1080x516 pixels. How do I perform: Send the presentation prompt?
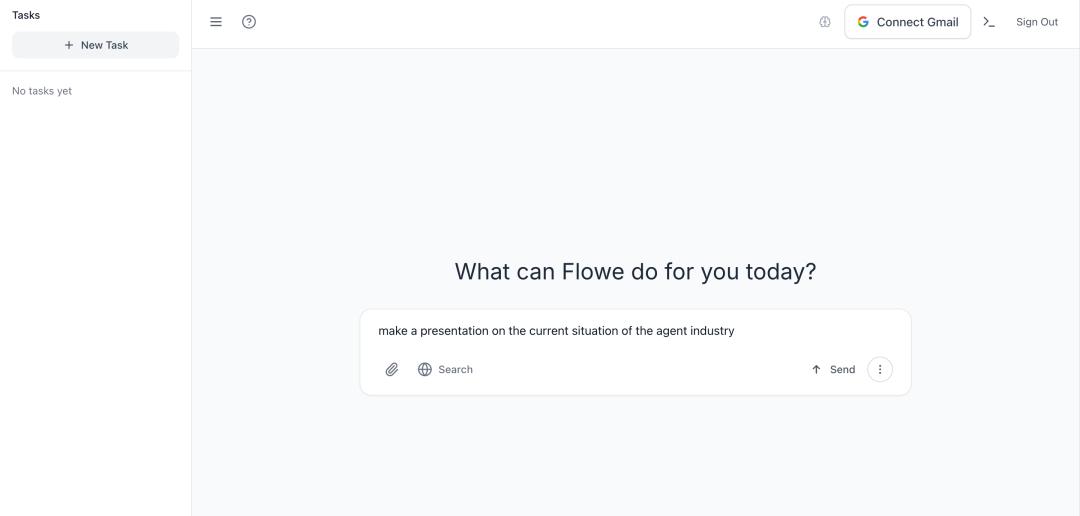(x=833, y=370)
